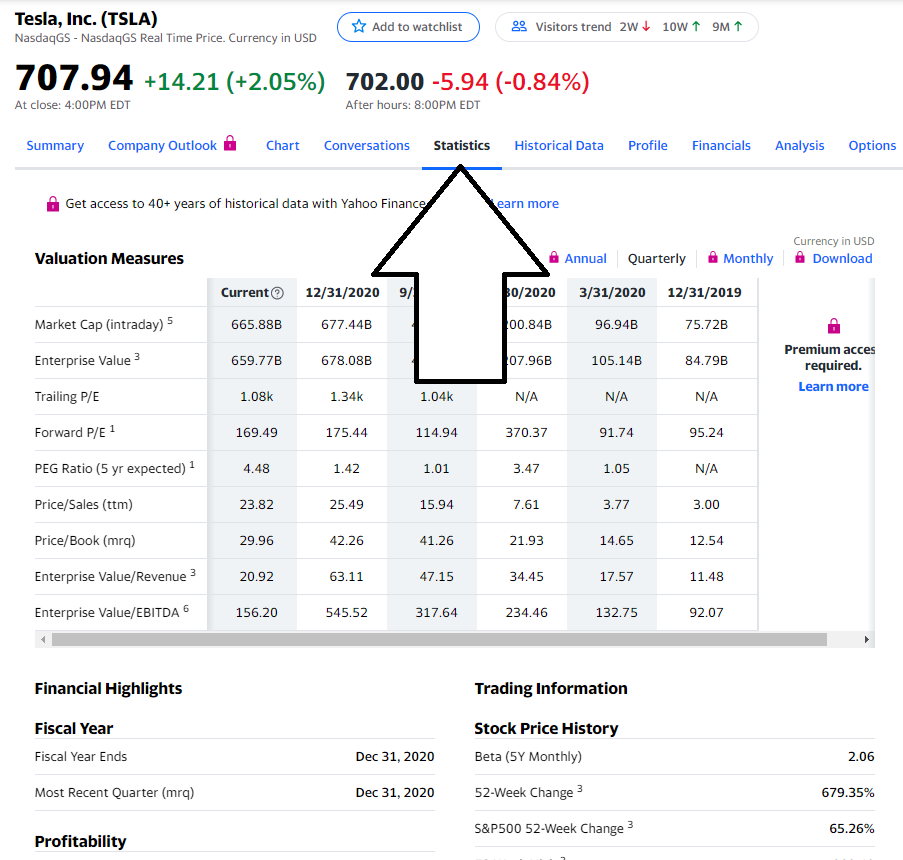
Task: Click the lock icon next to Annual
Action: 554,257
